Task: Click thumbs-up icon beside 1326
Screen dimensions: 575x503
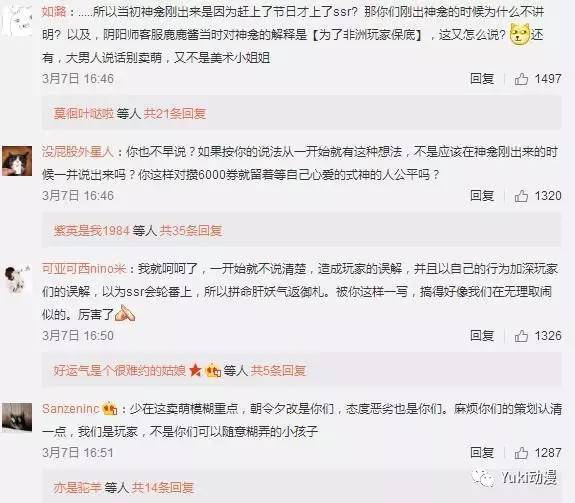Action: pyautogui.click(x=521, y=336)
